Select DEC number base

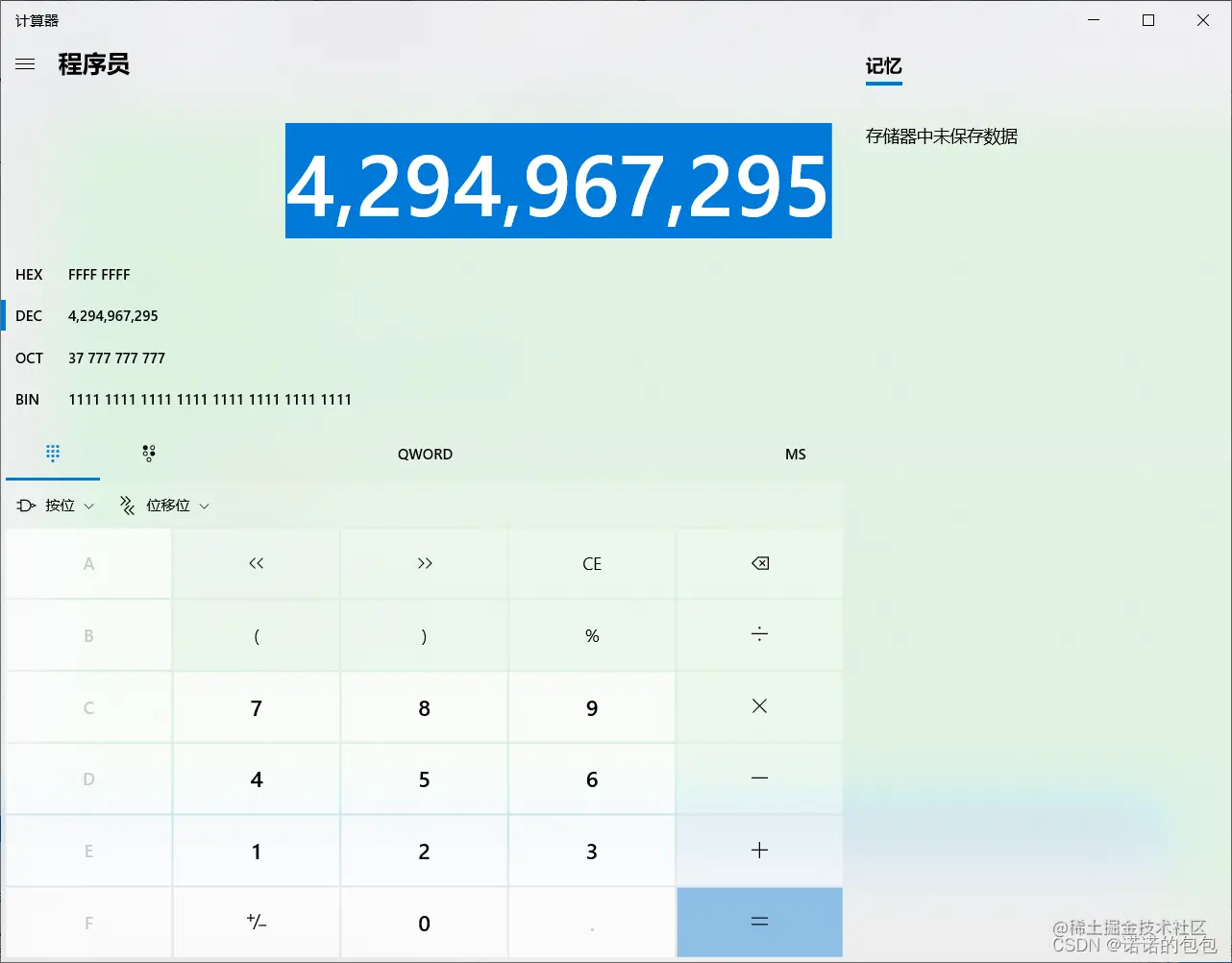pos(423,316)
